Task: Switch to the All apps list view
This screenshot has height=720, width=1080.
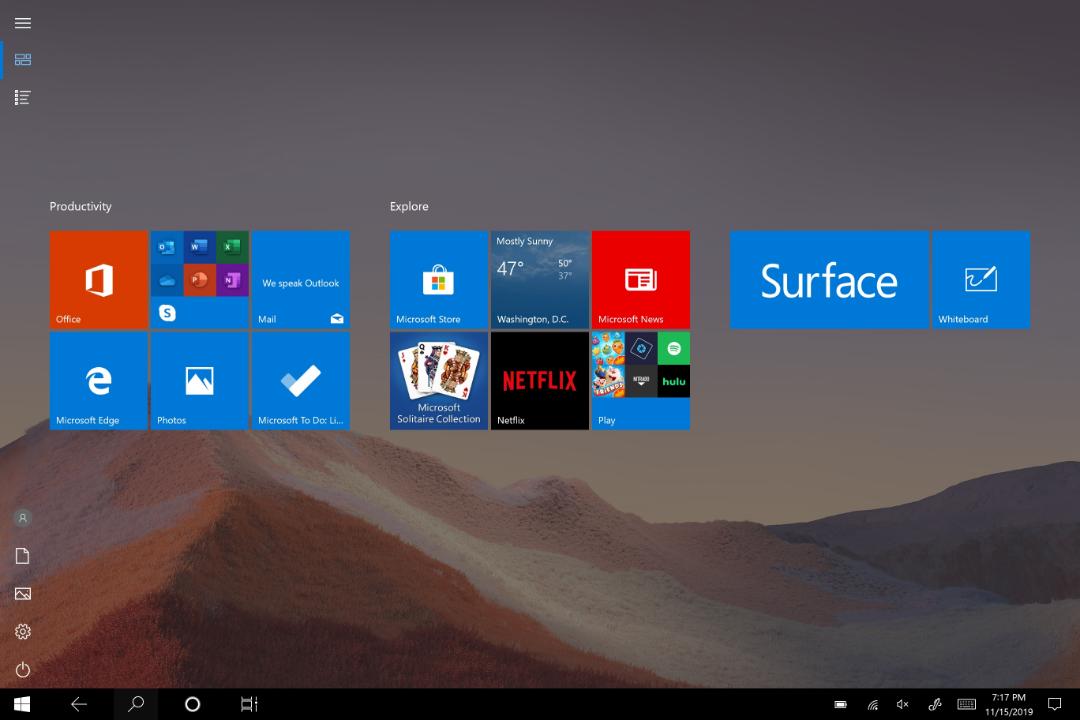Action: [x=23, y=97]
